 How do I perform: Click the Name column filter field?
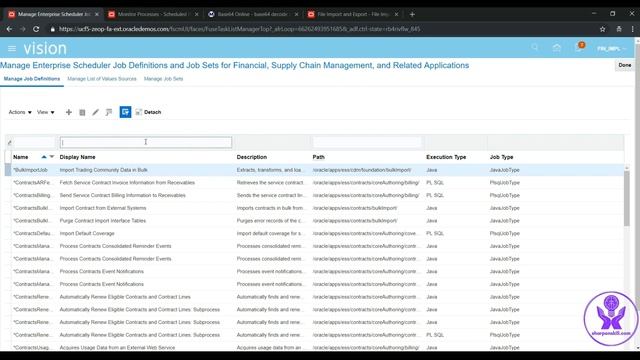(x=34, y=142)
